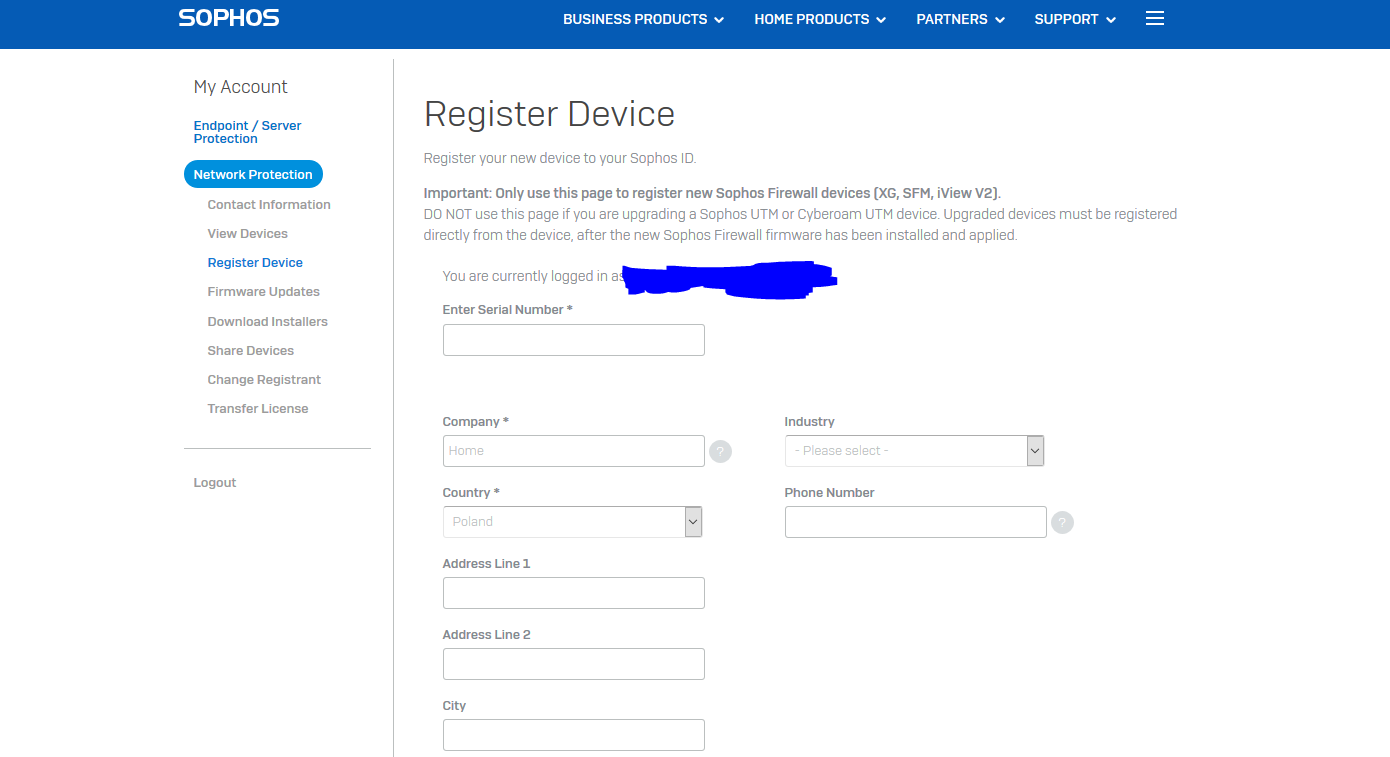The image size is (1390, 757).
Task: Click help icon next to Company field
Action: coord(720,452)
